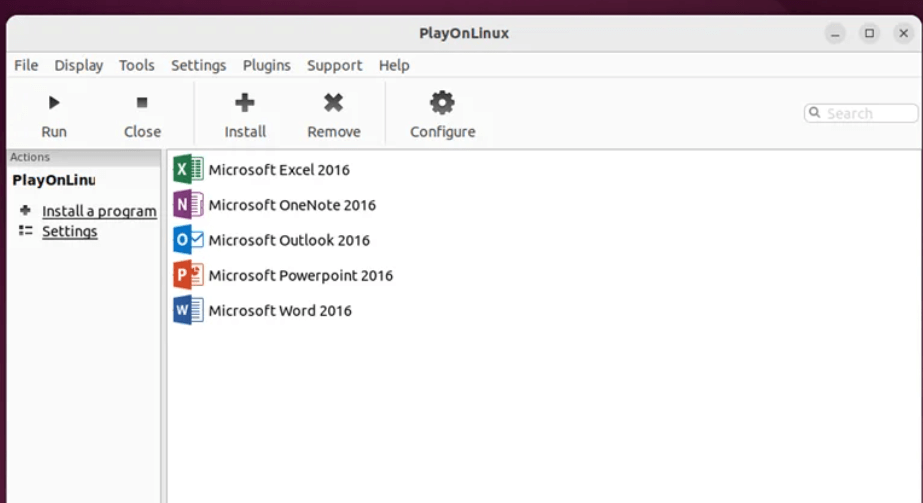Select the Microsoft Word 2016 icon

(188, 311)
